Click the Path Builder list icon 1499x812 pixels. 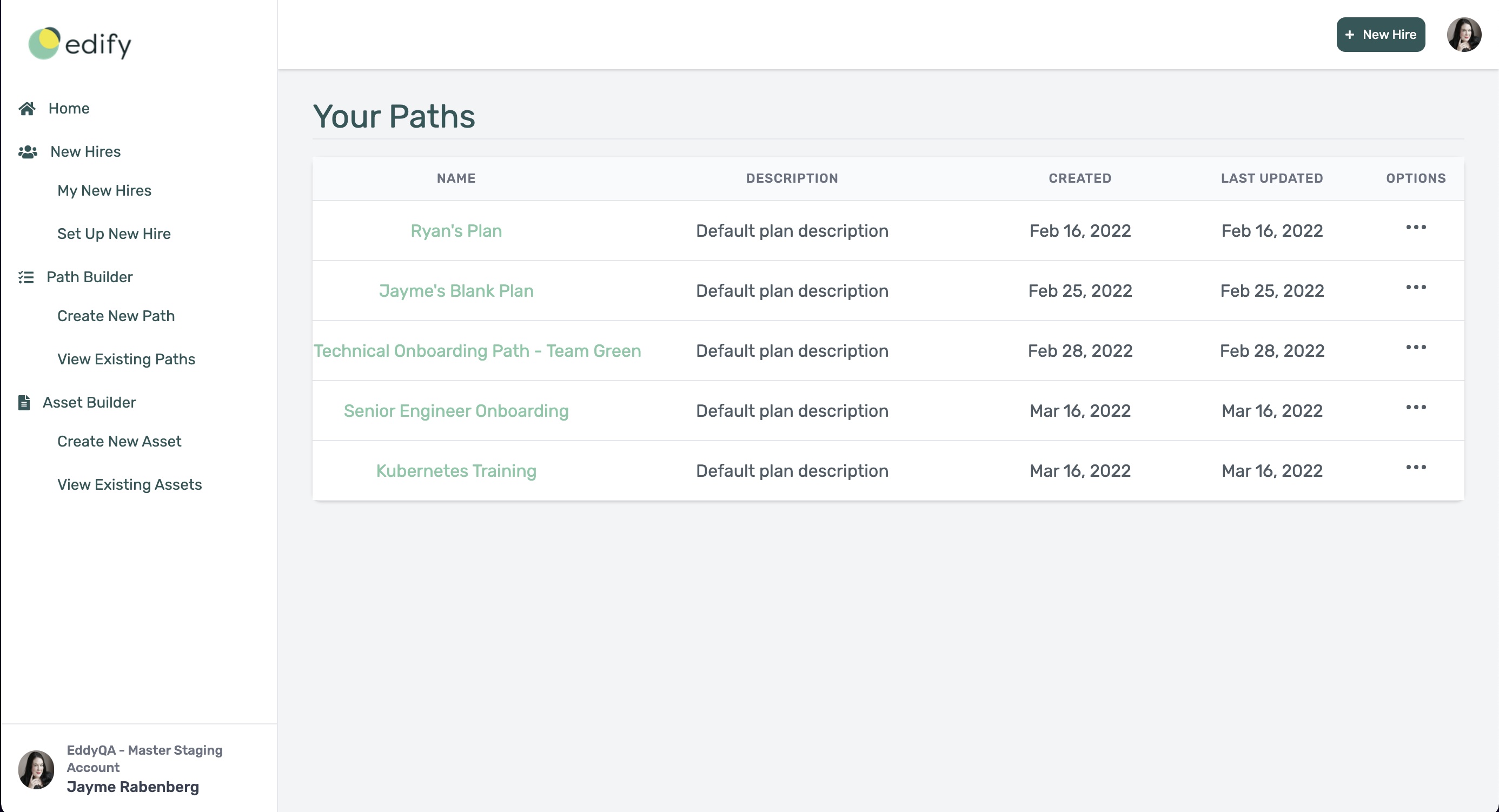tap(25, 277)
